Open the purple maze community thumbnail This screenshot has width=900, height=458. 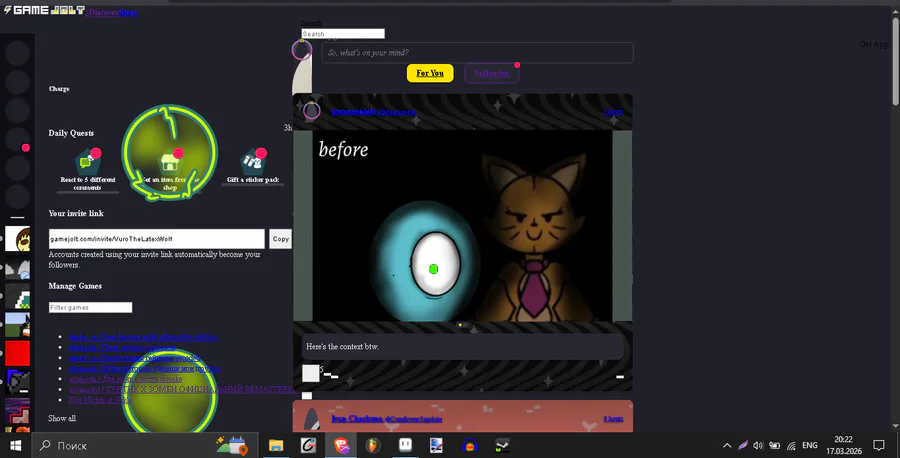[17, 411]
